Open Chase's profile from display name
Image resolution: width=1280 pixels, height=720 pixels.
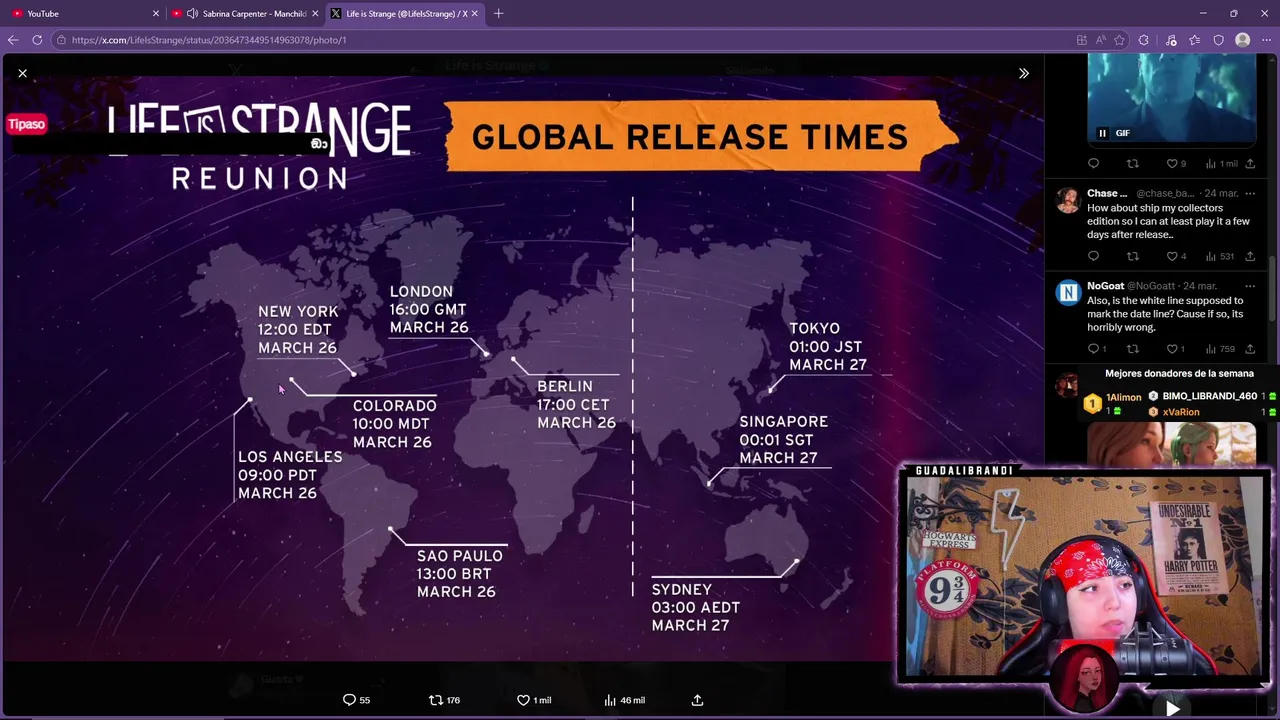point(1107,193)
